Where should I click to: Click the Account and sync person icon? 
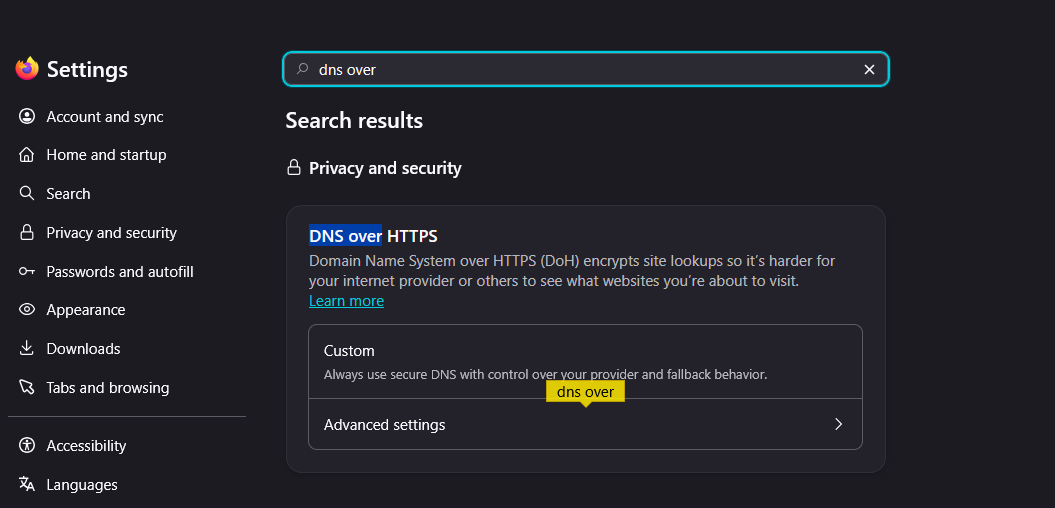(x=26, y=116)
